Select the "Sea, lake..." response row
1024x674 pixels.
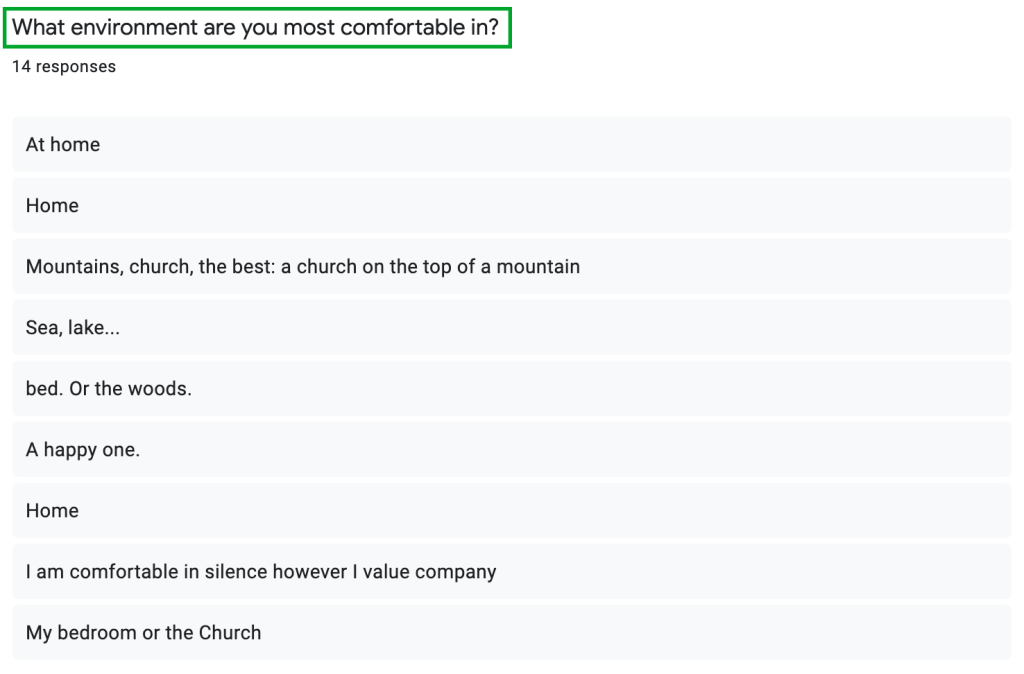coord(511,328)
